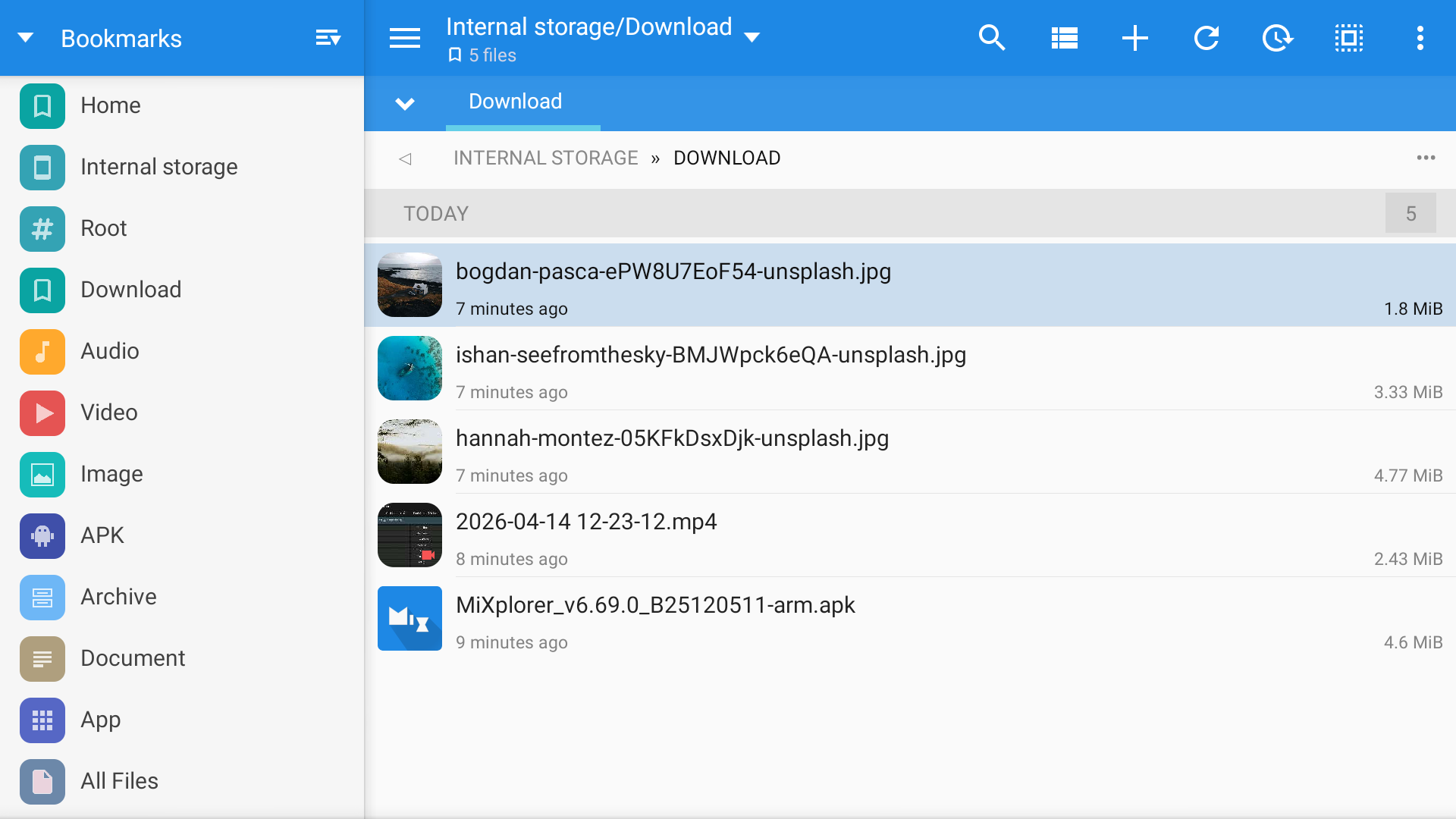This screenshot has height=819, width=1456.
Task: Select the Download tab
Action: pyautogui.click(x=516, y=102)
